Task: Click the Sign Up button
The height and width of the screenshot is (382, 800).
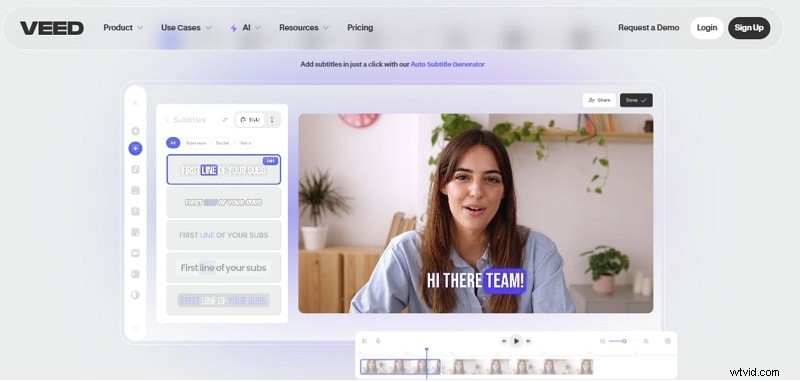Action: [x=749, y=28]
